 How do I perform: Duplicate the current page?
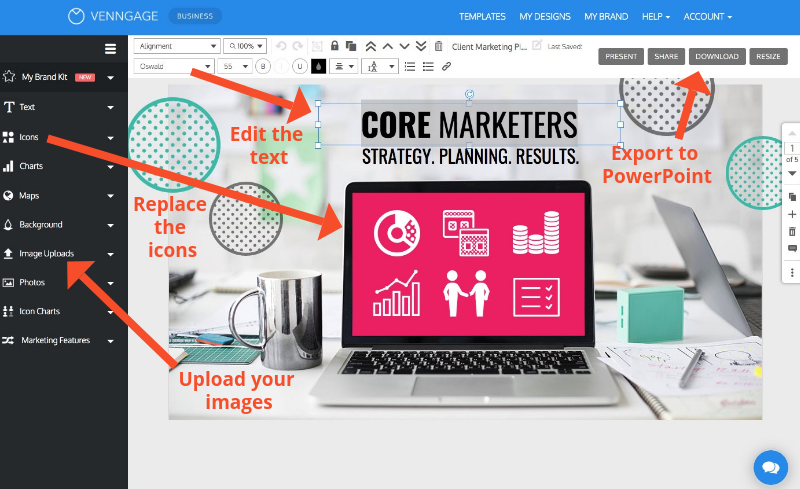tap(792, 197)
